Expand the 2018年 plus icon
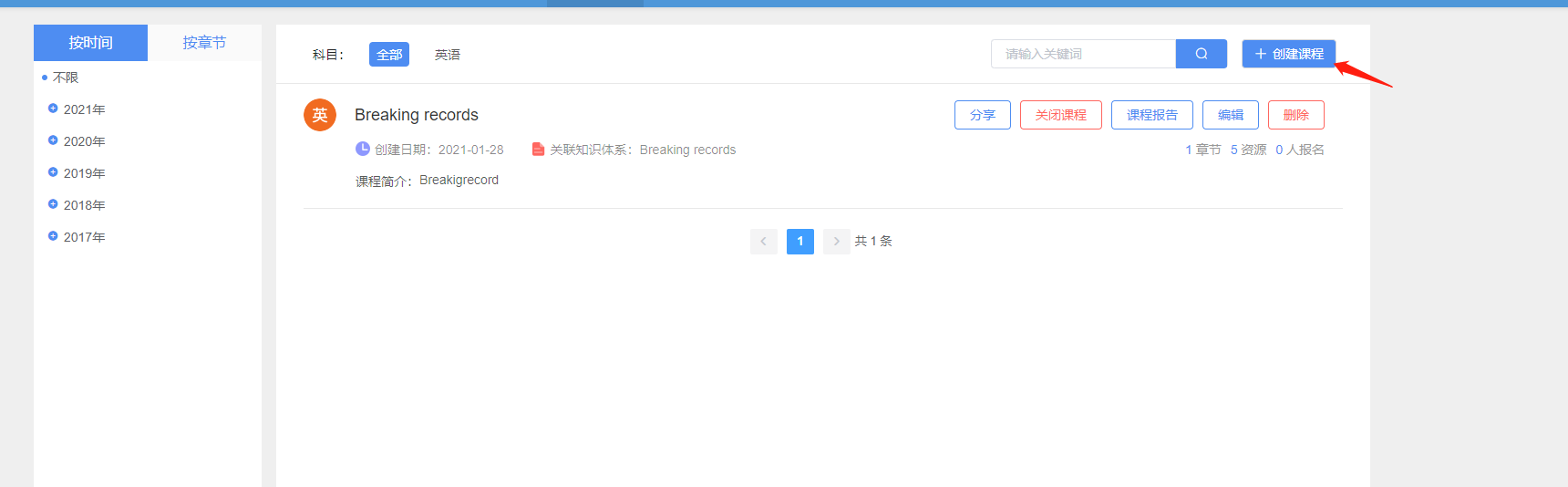The width and height of the screenshot is (1568, 487). [x=53, y=204]
